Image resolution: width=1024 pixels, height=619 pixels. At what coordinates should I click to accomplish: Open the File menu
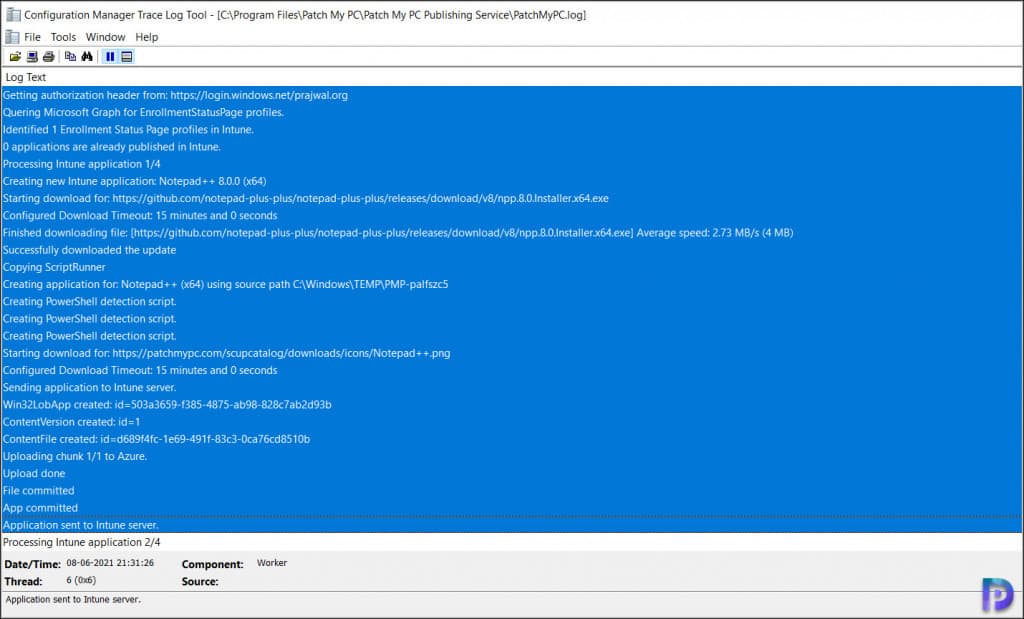[x=32, y=37]
